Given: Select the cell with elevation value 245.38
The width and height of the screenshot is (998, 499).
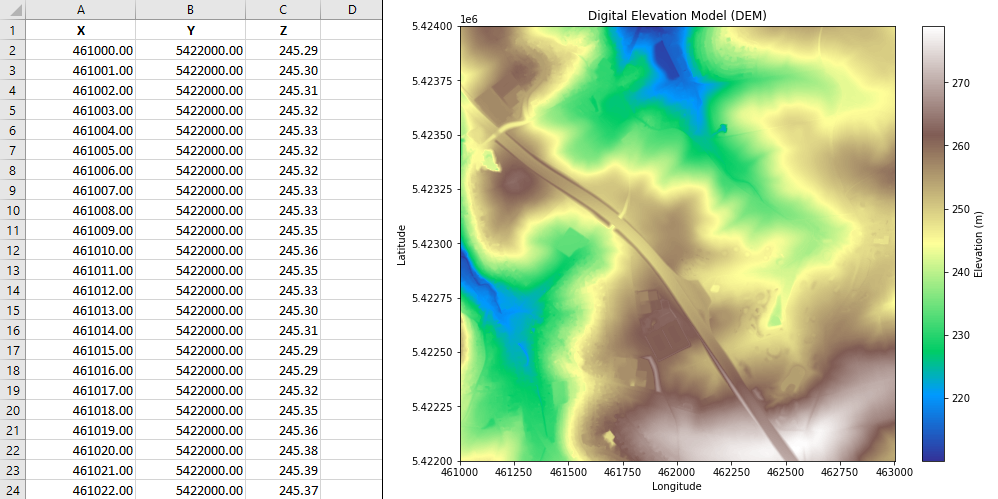Looking at the screenshot, I should click(283, 450).
